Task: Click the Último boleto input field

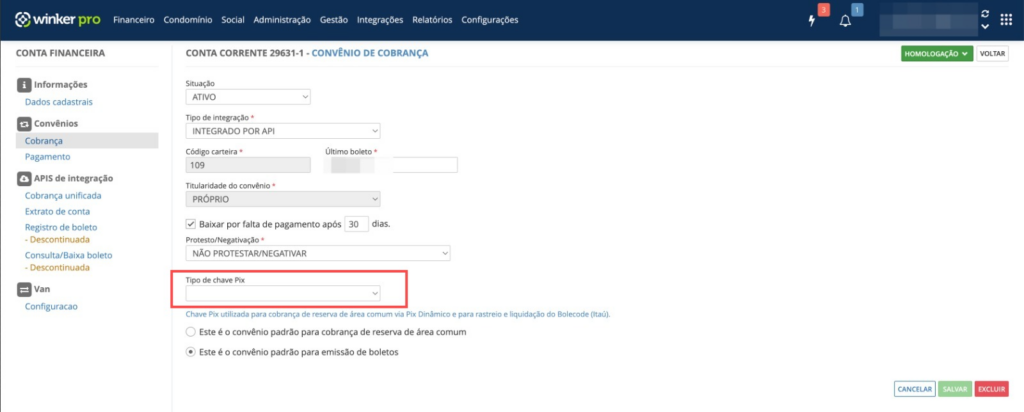Action: pyautogui.click(x=391, y=165)
